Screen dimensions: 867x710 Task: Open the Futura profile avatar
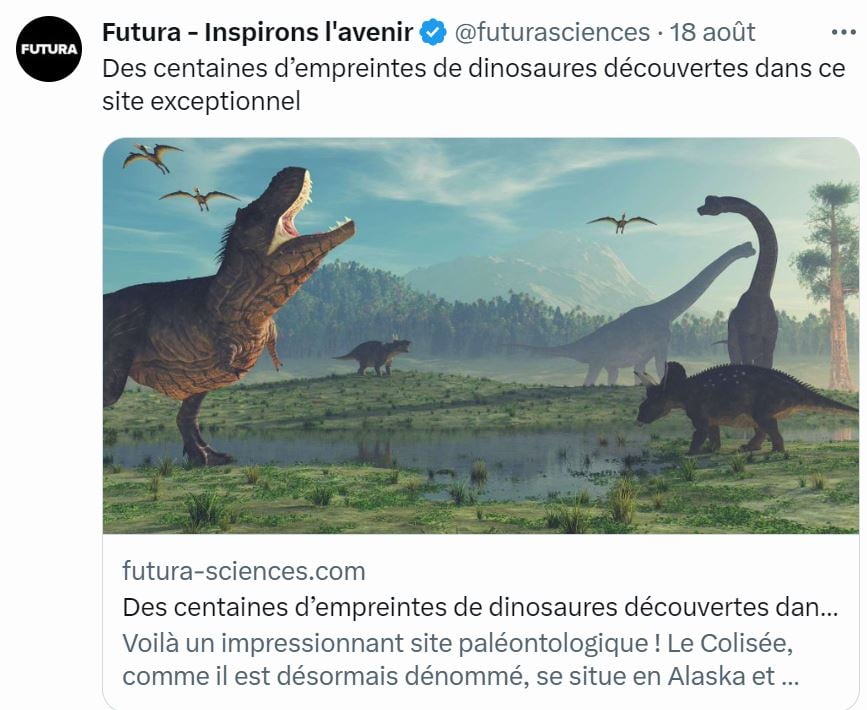tap(48, 49)
